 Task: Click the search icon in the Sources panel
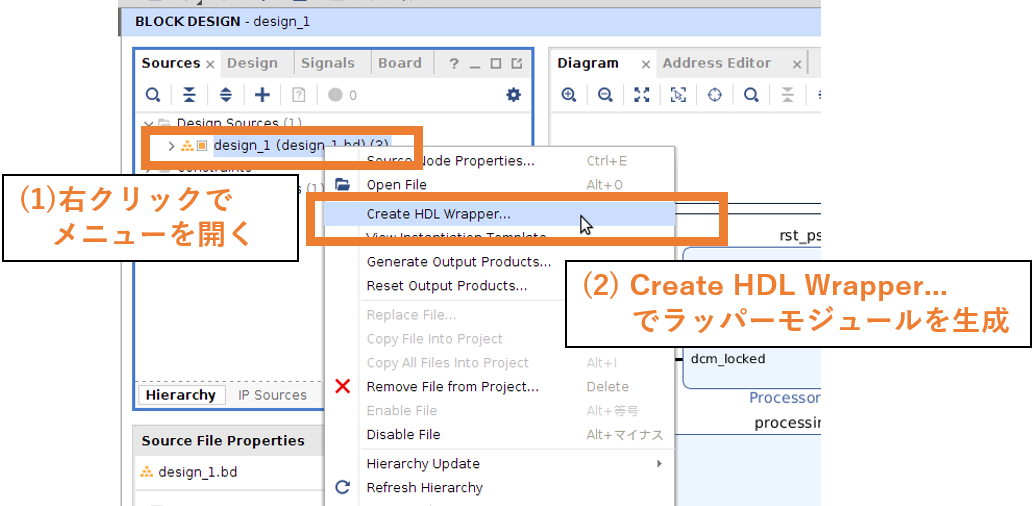[152, 95]
